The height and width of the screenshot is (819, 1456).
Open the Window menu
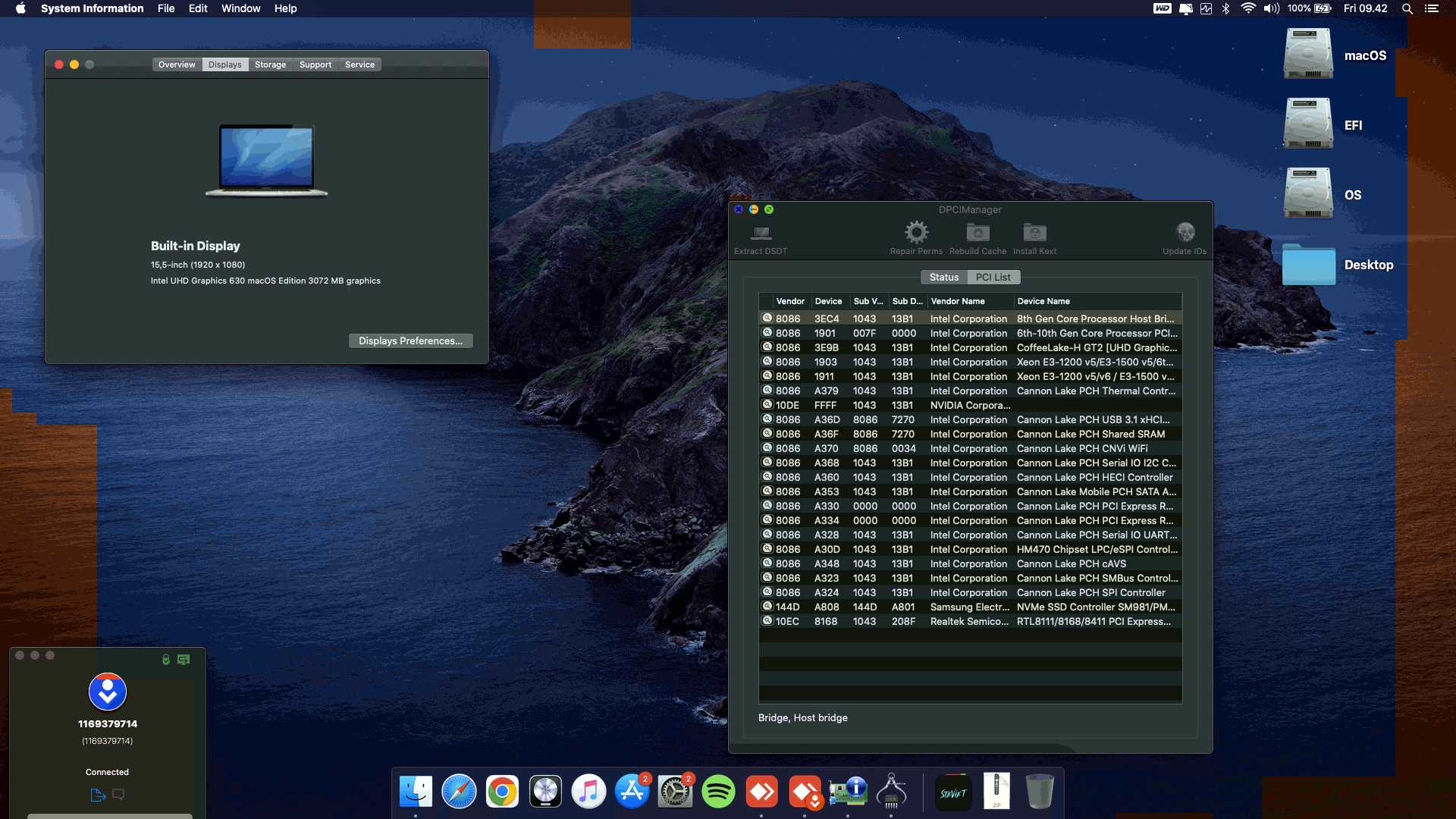coord(240,8)
